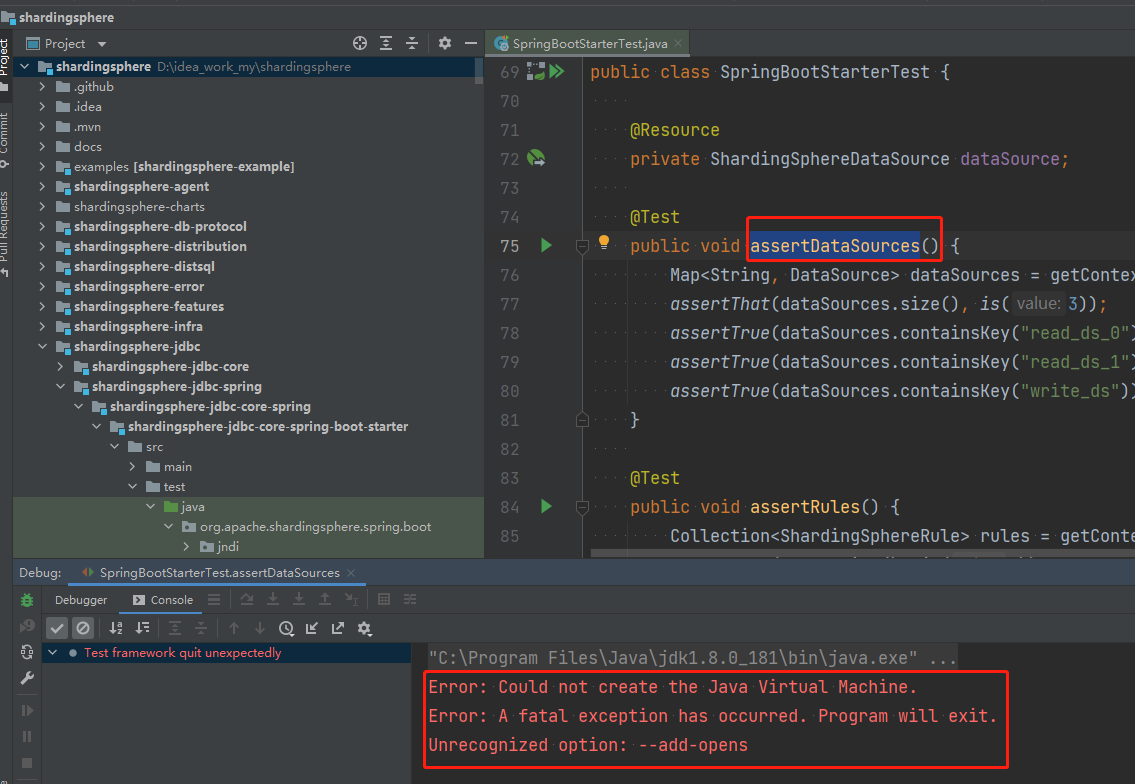This screenshot has height=784, width=1135.
Task: Select SpringBootStarterTest.assertDataSources debug tab
Action: coord(219,573)
